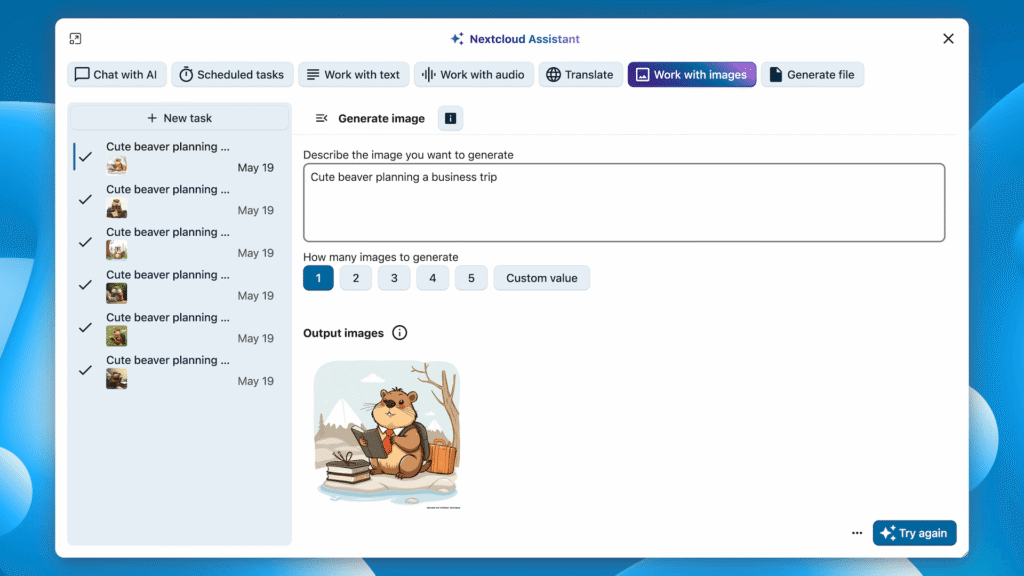
Task: Select 1 image to generate
Action: tap(318, 278)
